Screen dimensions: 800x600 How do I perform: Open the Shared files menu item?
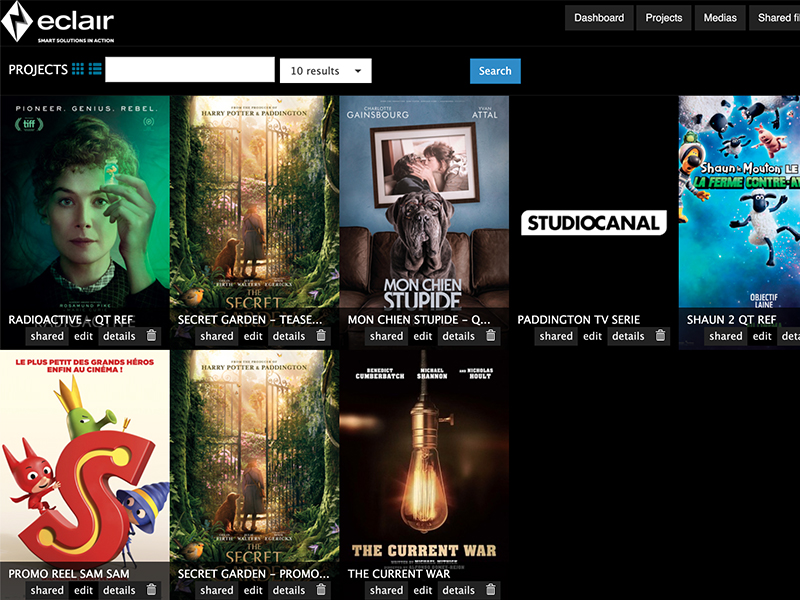[774, 18]
